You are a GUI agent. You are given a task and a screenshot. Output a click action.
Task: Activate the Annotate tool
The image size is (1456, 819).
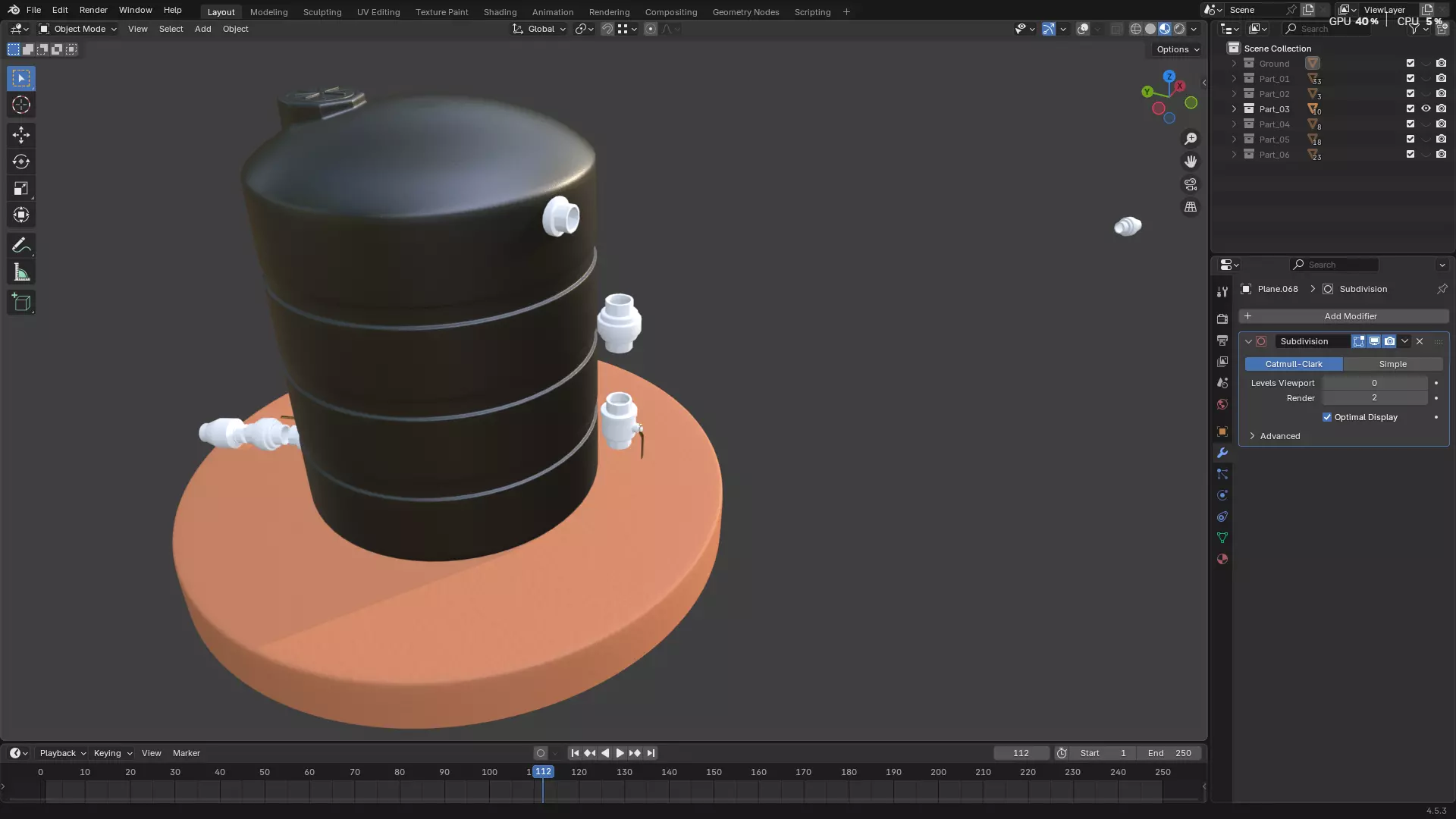21,246
